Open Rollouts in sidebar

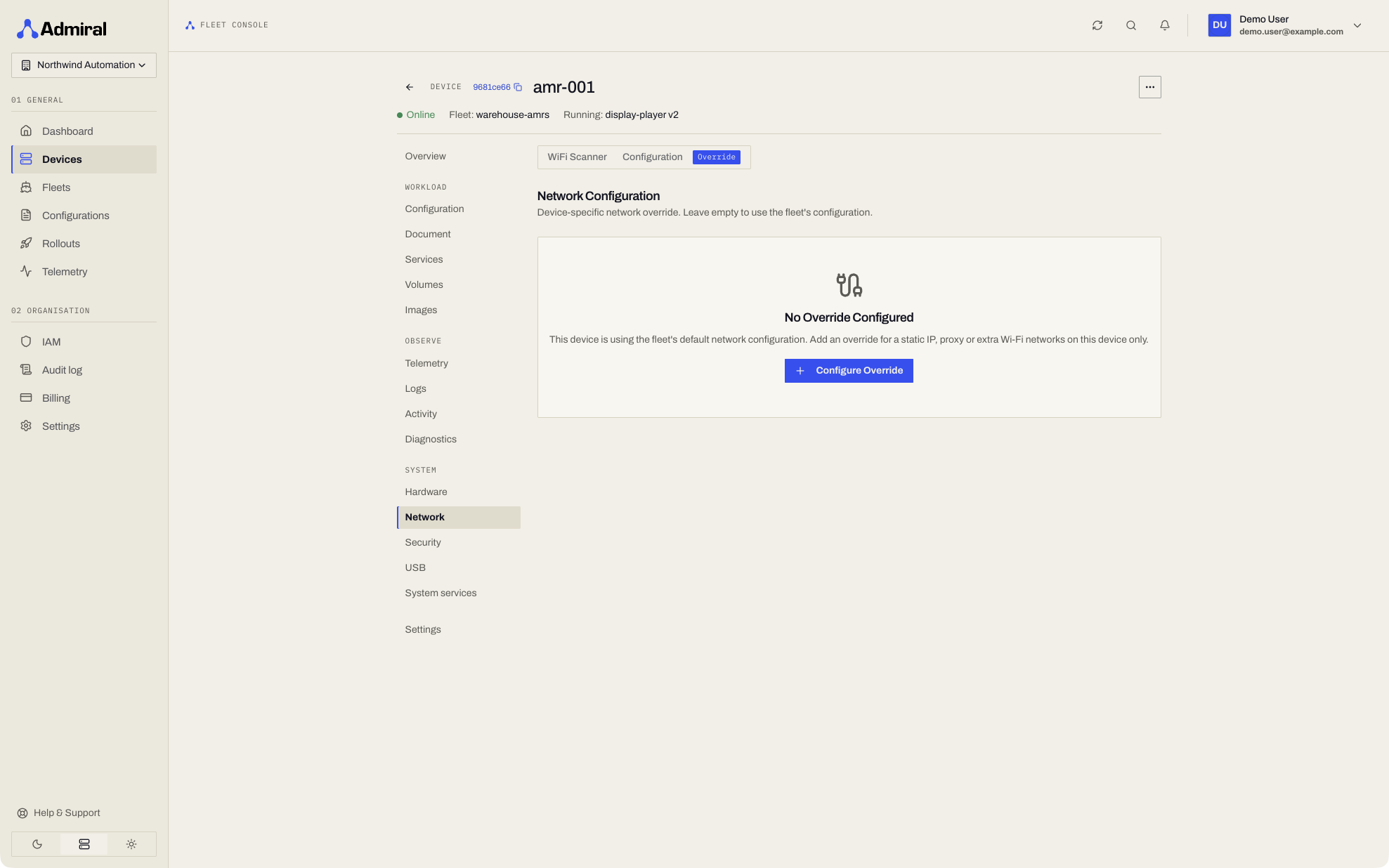click(x=84, y=244)
